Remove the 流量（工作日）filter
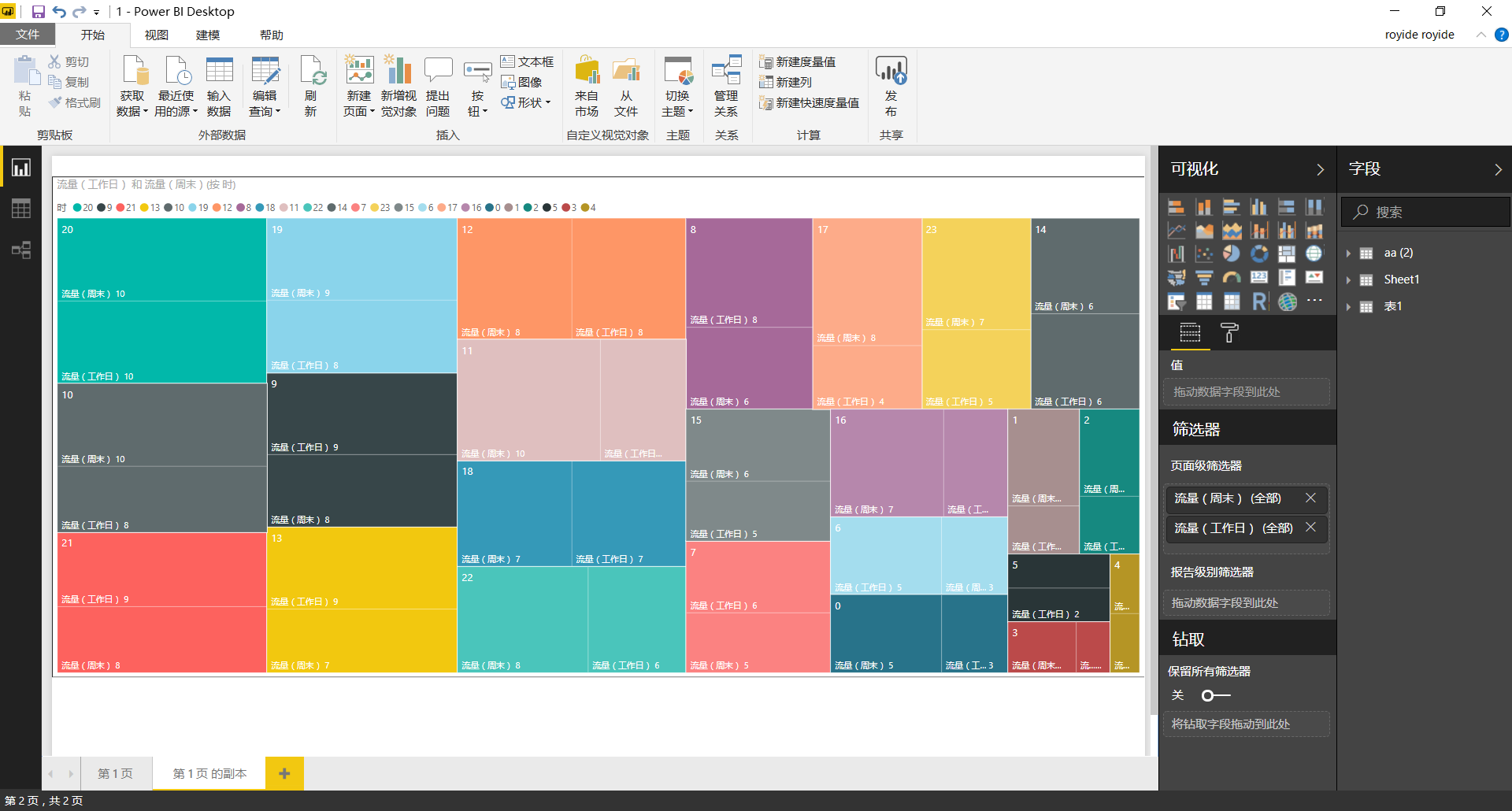1512x811 pixels. (1310, 528)
